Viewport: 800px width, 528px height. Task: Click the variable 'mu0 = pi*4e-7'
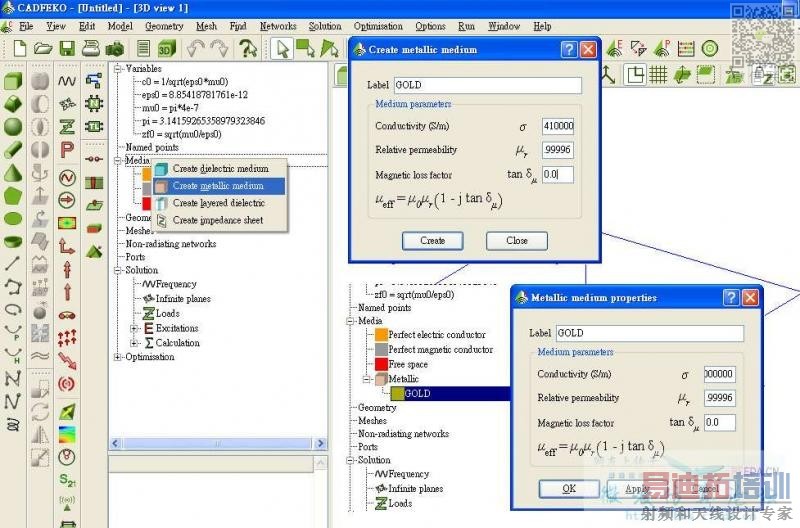point(170,108)
